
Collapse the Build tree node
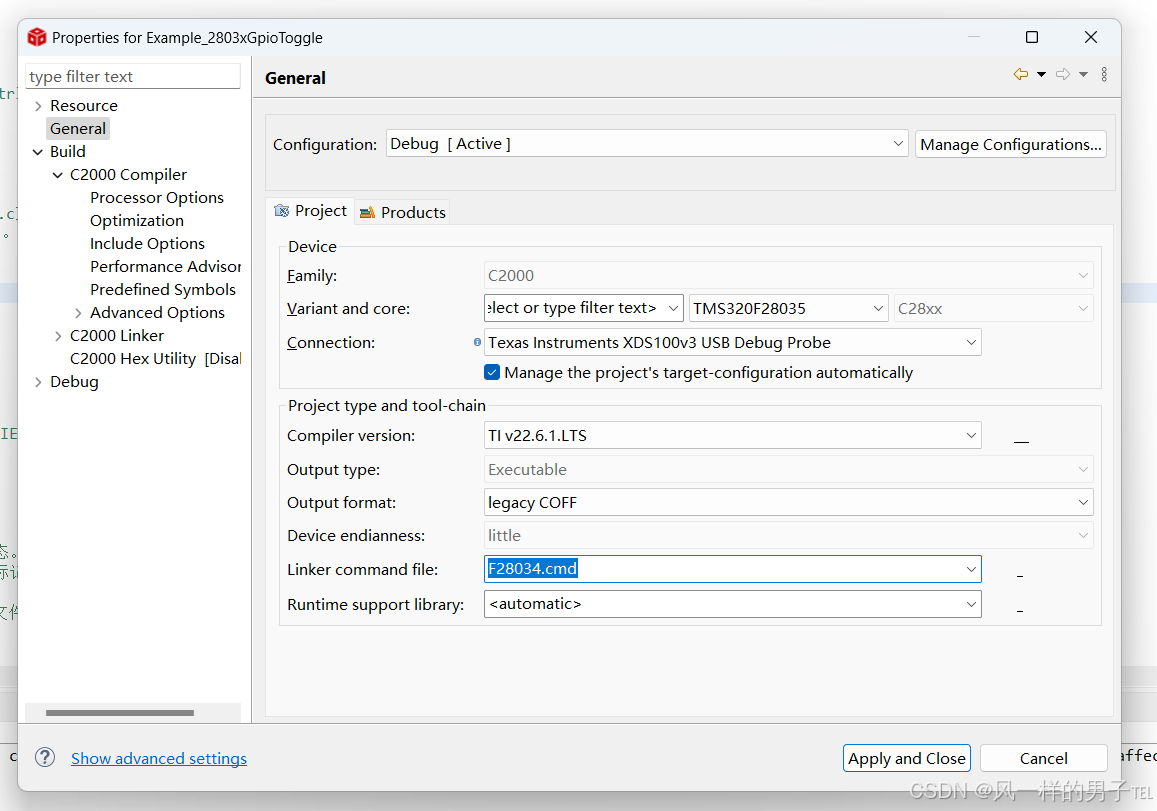tap(38, 151)
